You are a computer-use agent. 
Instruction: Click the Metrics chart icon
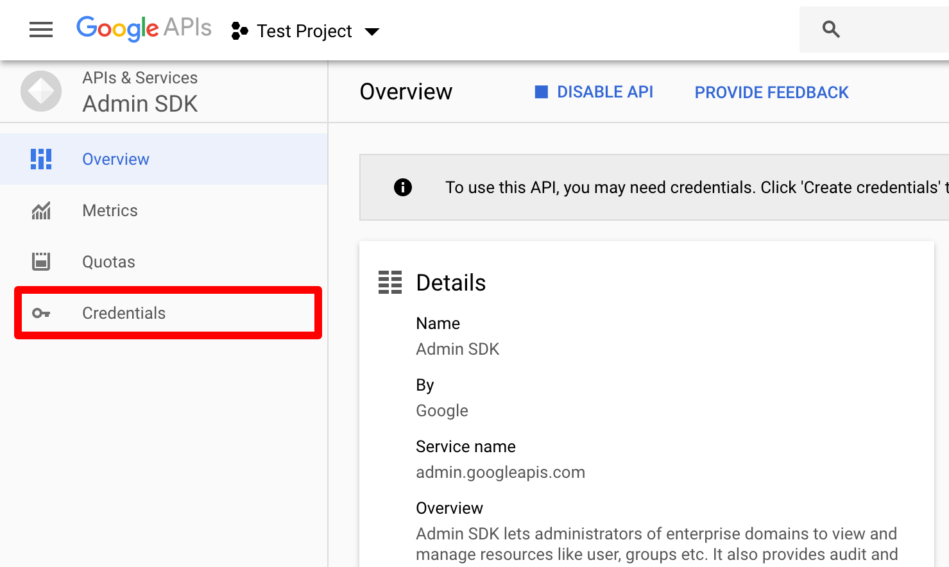(x=41, y=211)
